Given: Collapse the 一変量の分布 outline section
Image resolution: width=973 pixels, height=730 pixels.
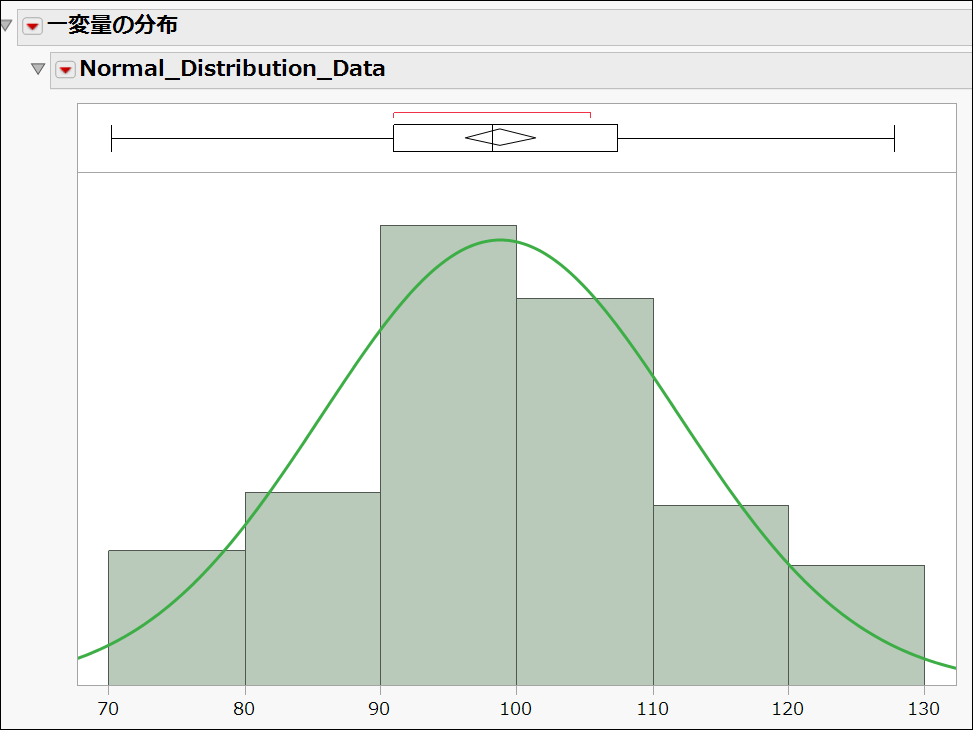Looking at the screenshot, I should 6,25.
